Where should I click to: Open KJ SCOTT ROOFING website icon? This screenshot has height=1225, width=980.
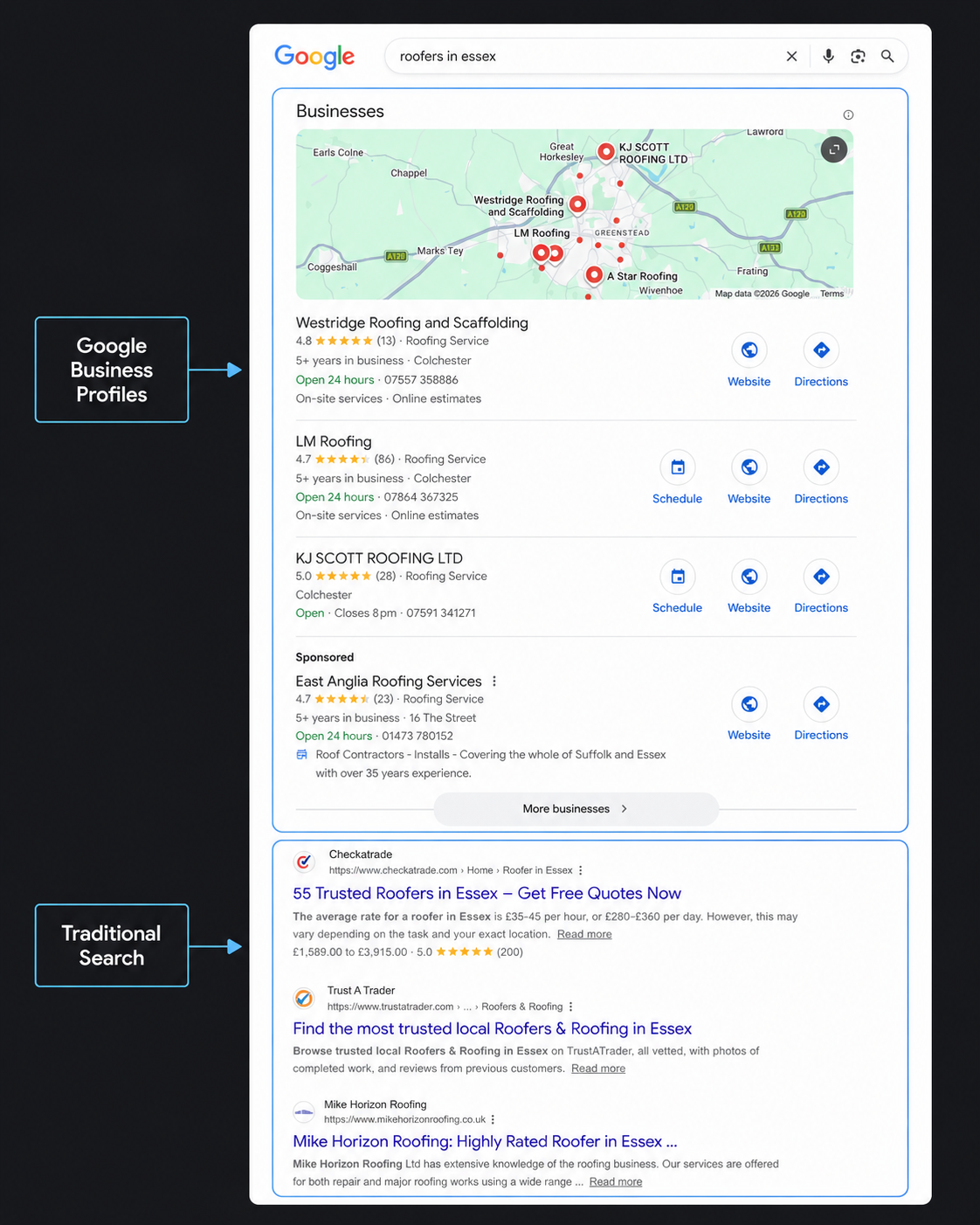749,577
